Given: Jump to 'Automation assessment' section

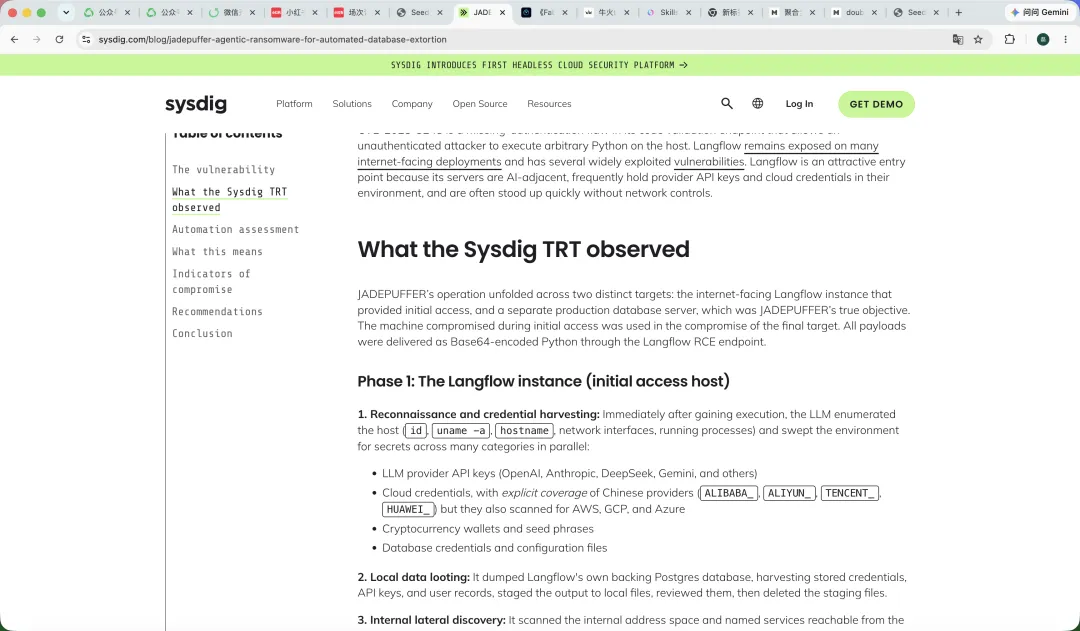Looking at the screenshot, I should (x=235, y=229).
